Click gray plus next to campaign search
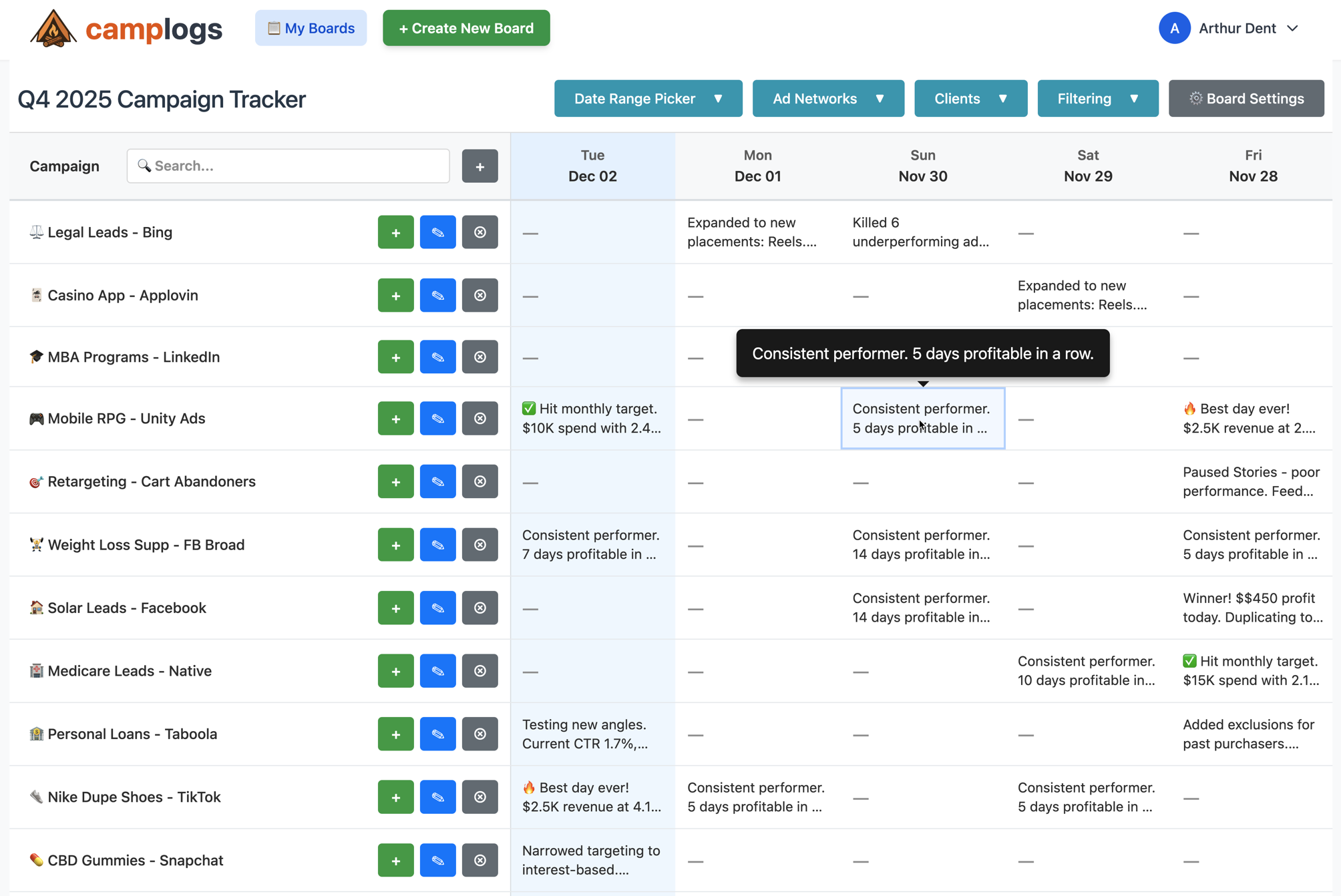 (x=480, y=166)
